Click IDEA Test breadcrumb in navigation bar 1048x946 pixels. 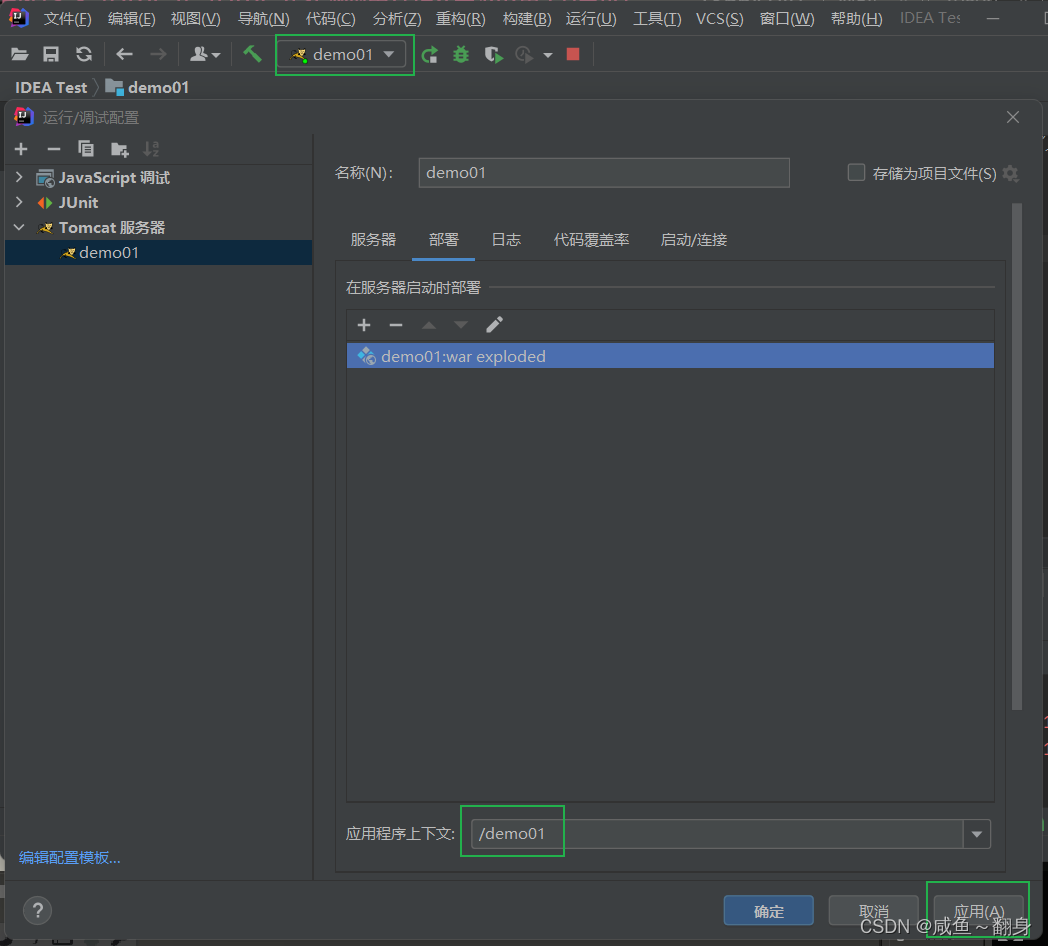(x=51, y=88)
